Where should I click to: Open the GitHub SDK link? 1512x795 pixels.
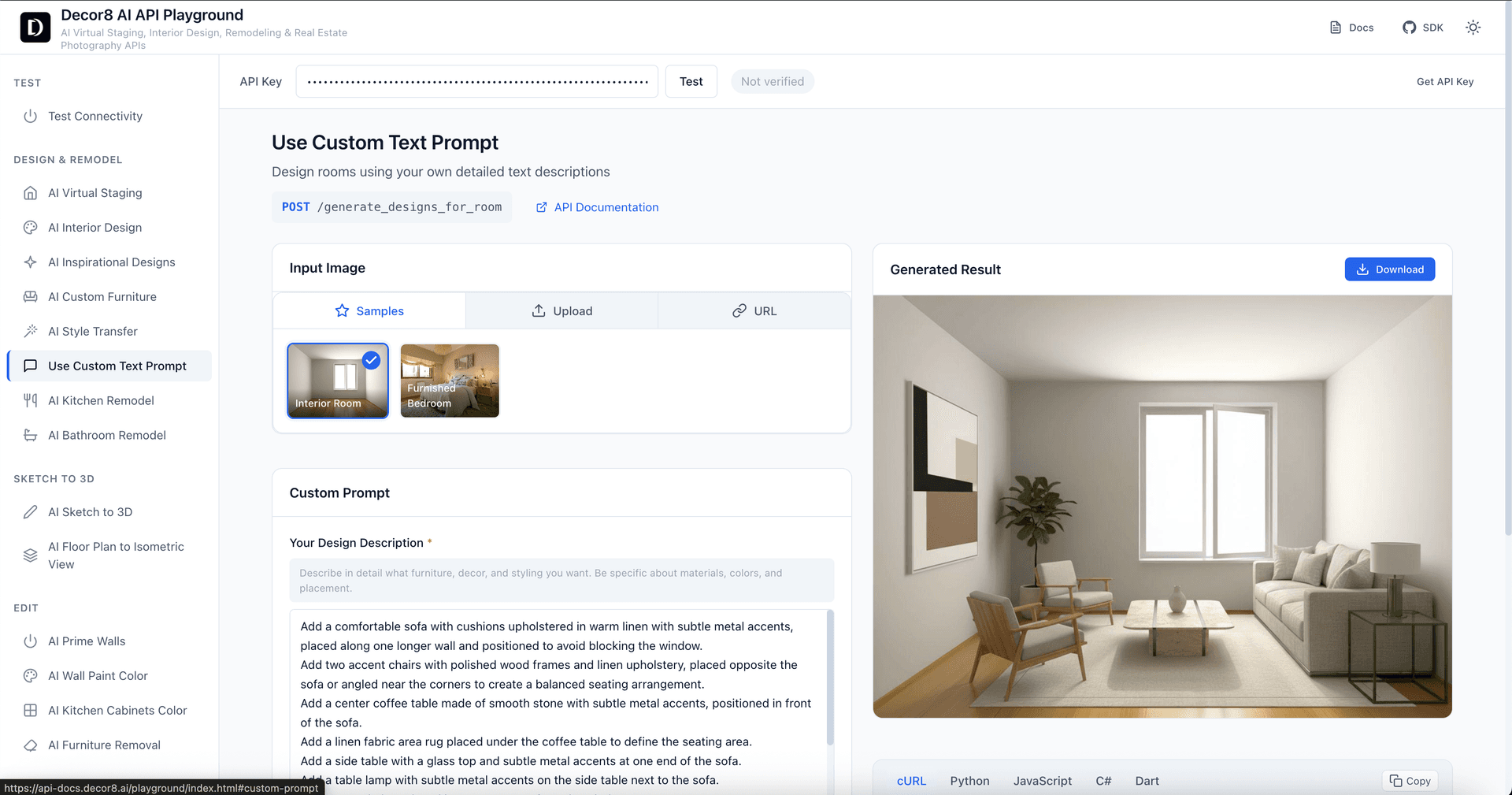coord(1422,28)
